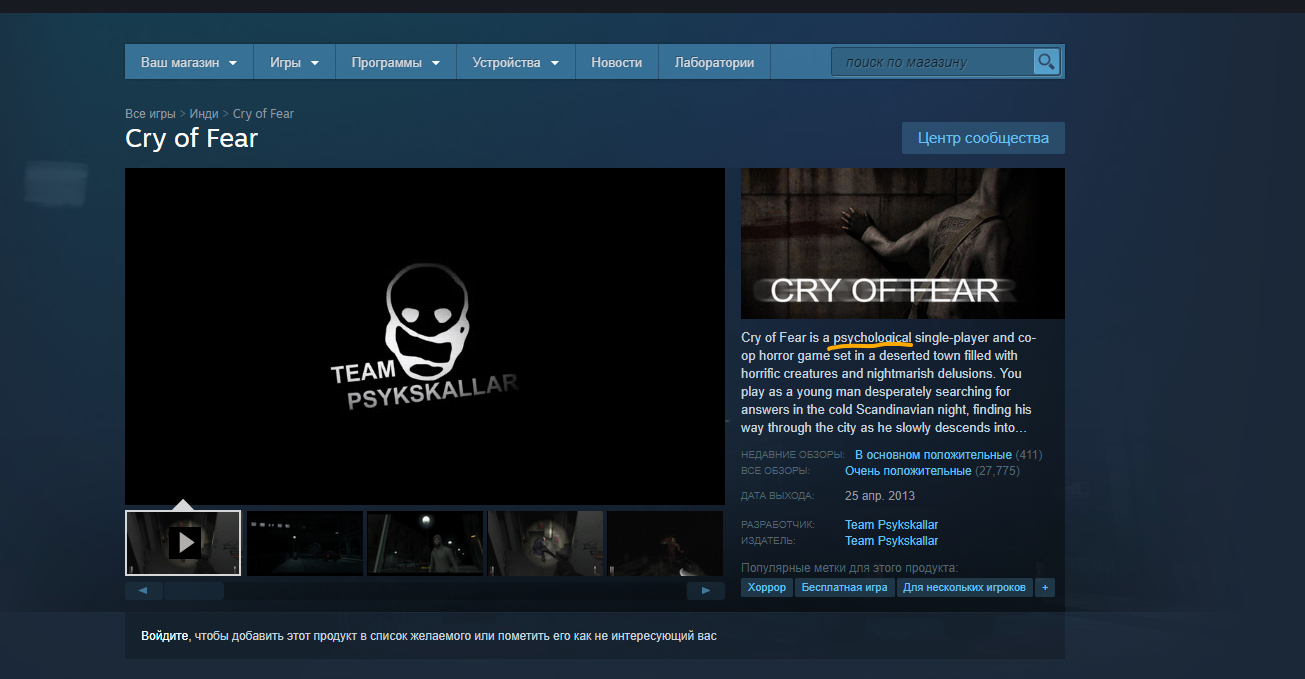Select the third thumbnail with hooded figure
1305x679 pixels.
coord(425,543)
